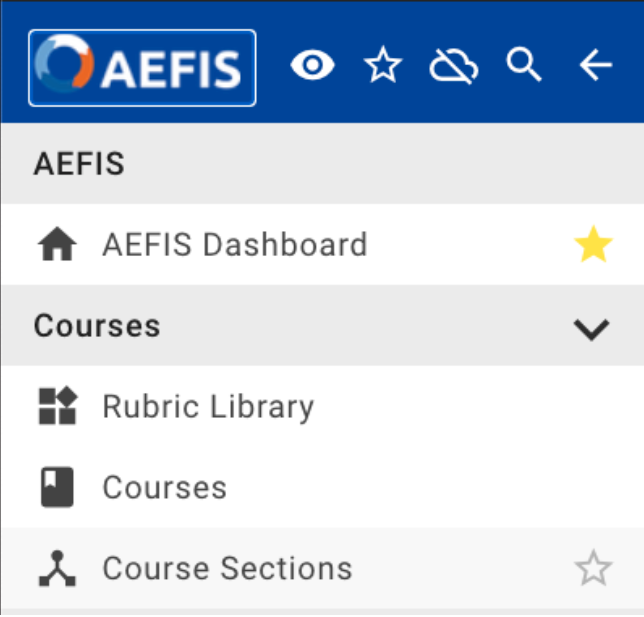
Task: Open search with the magnifier icon
Action: pos(524,65)
